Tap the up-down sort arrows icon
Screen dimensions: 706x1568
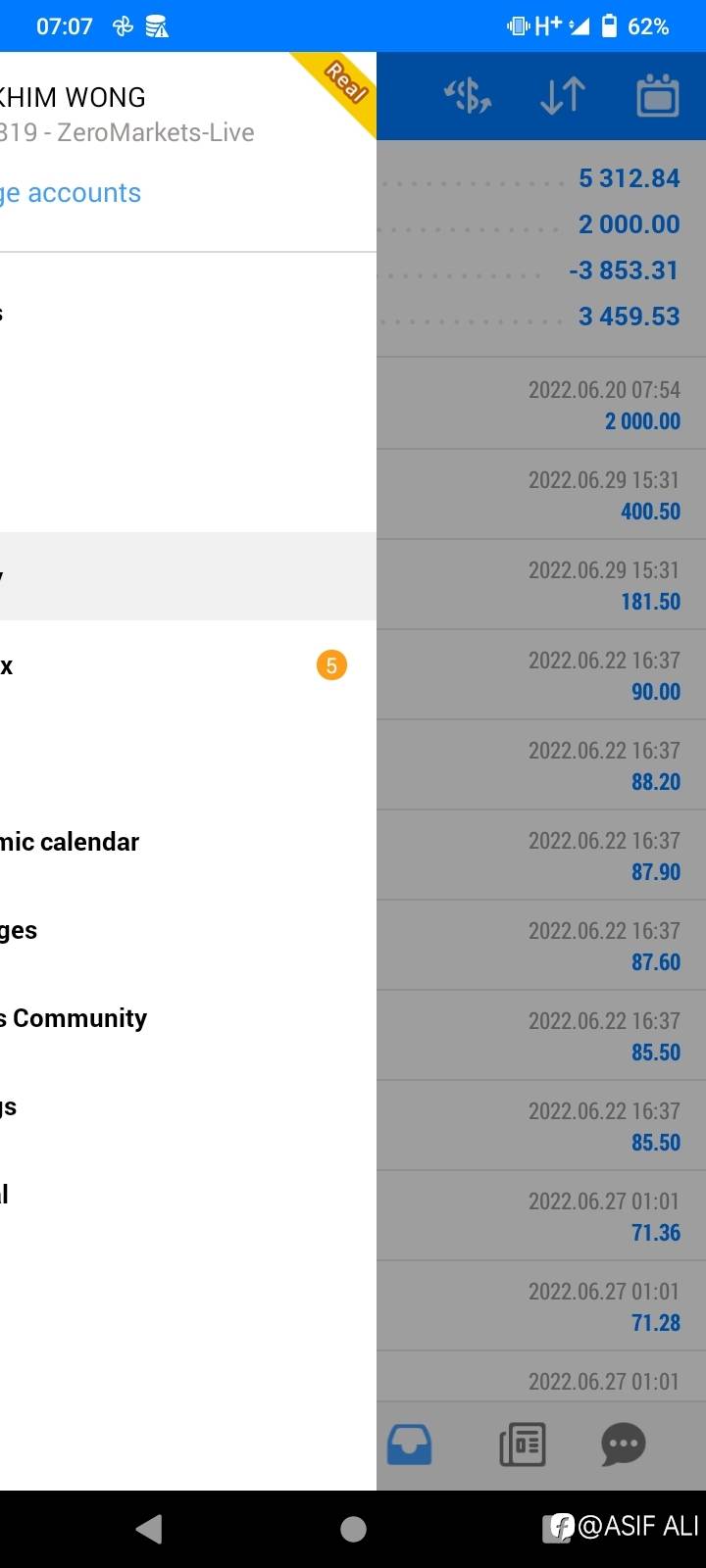click(563, 96)
